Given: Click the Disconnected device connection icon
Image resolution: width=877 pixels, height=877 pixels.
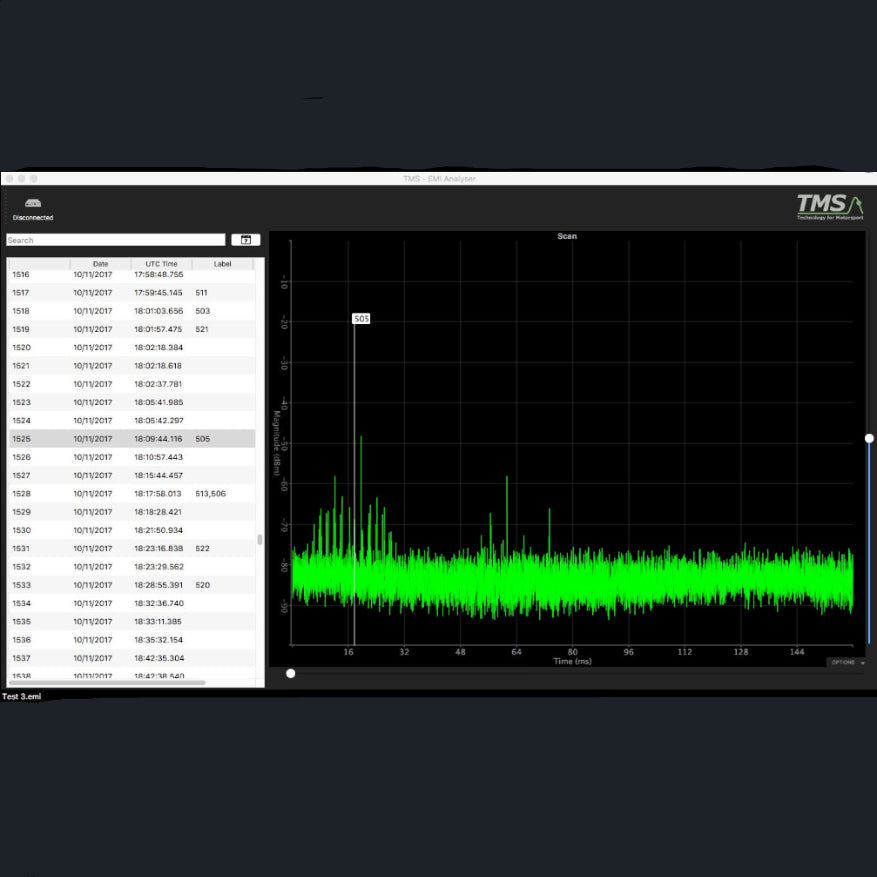Looking at the screenshot, I should click(32, 205).
